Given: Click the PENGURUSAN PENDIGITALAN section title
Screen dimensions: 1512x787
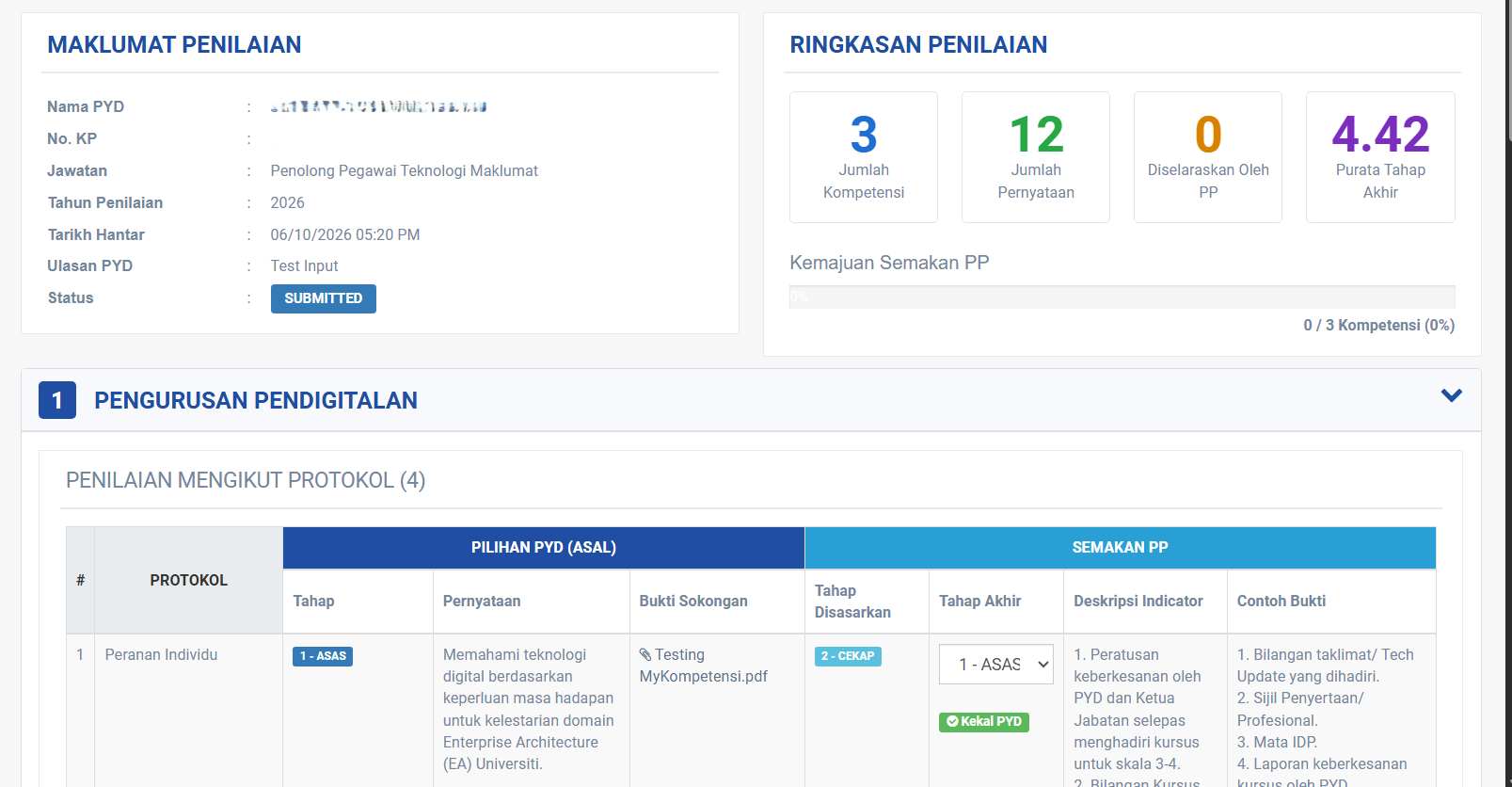Looking at the screenshot, I should (256, 401).
